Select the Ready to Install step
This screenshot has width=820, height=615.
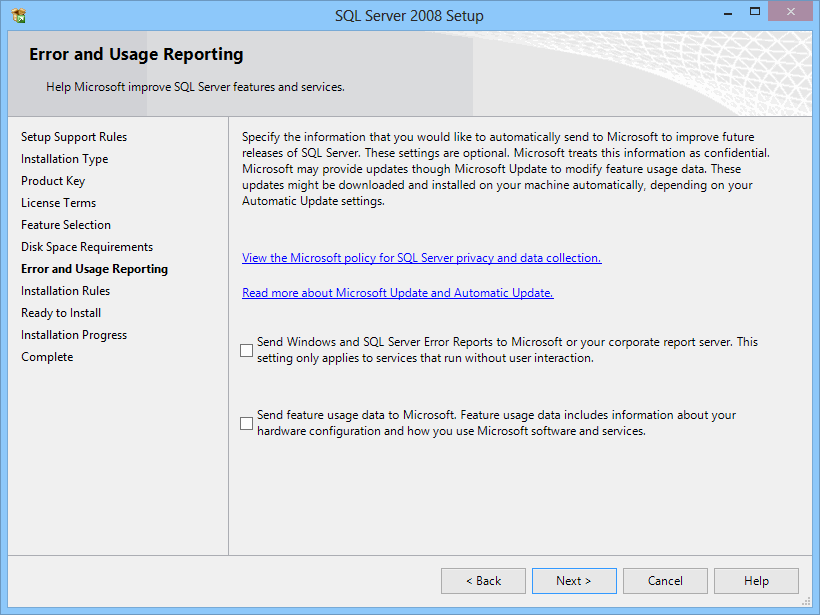click(x=61, y=313)
